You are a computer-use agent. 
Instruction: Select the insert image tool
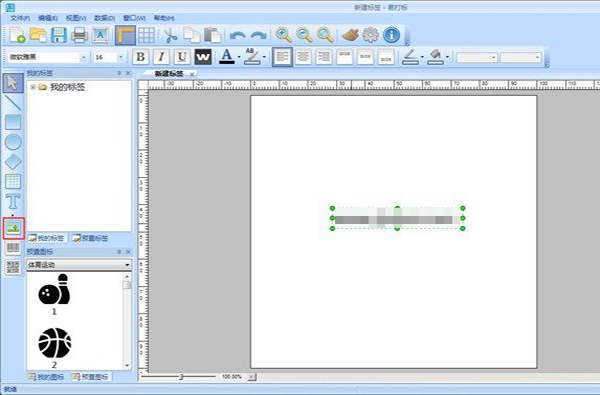click(x=13, y=229)
